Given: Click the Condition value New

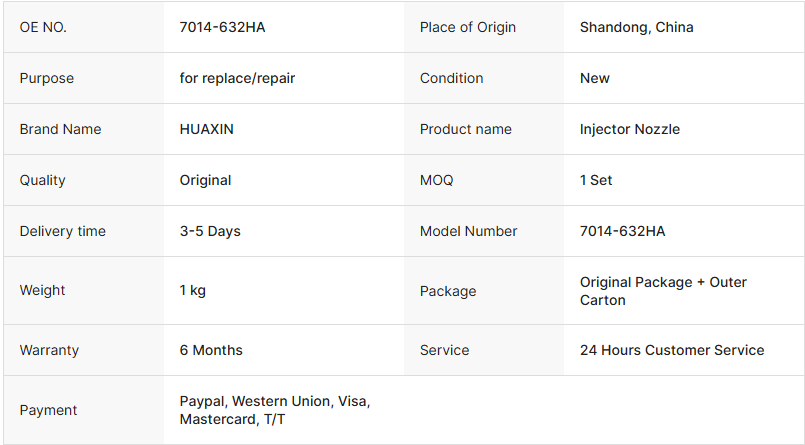Looking at the screenshot, I should [595, 78].
